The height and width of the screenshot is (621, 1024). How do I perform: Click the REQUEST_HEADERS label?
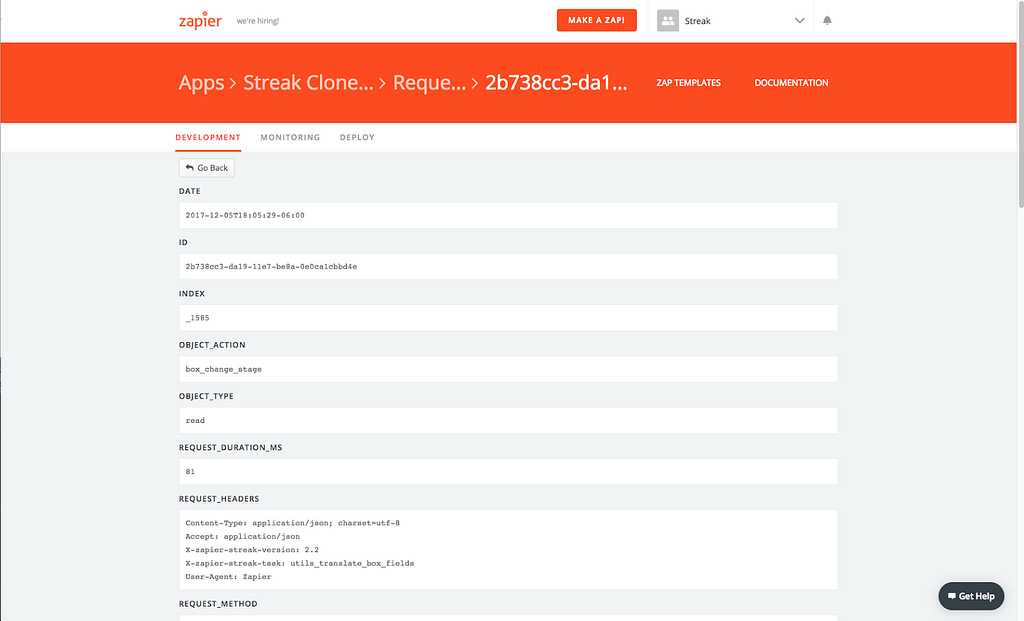coord(219,499)
